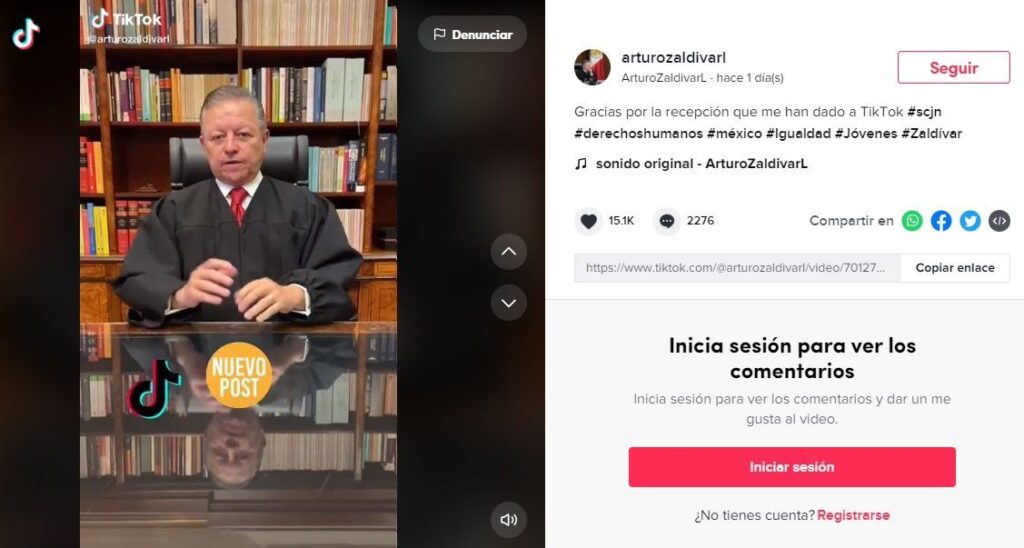
Task: Share the video on Facebook
Action: pyautogui.click(x=941, y=221)
